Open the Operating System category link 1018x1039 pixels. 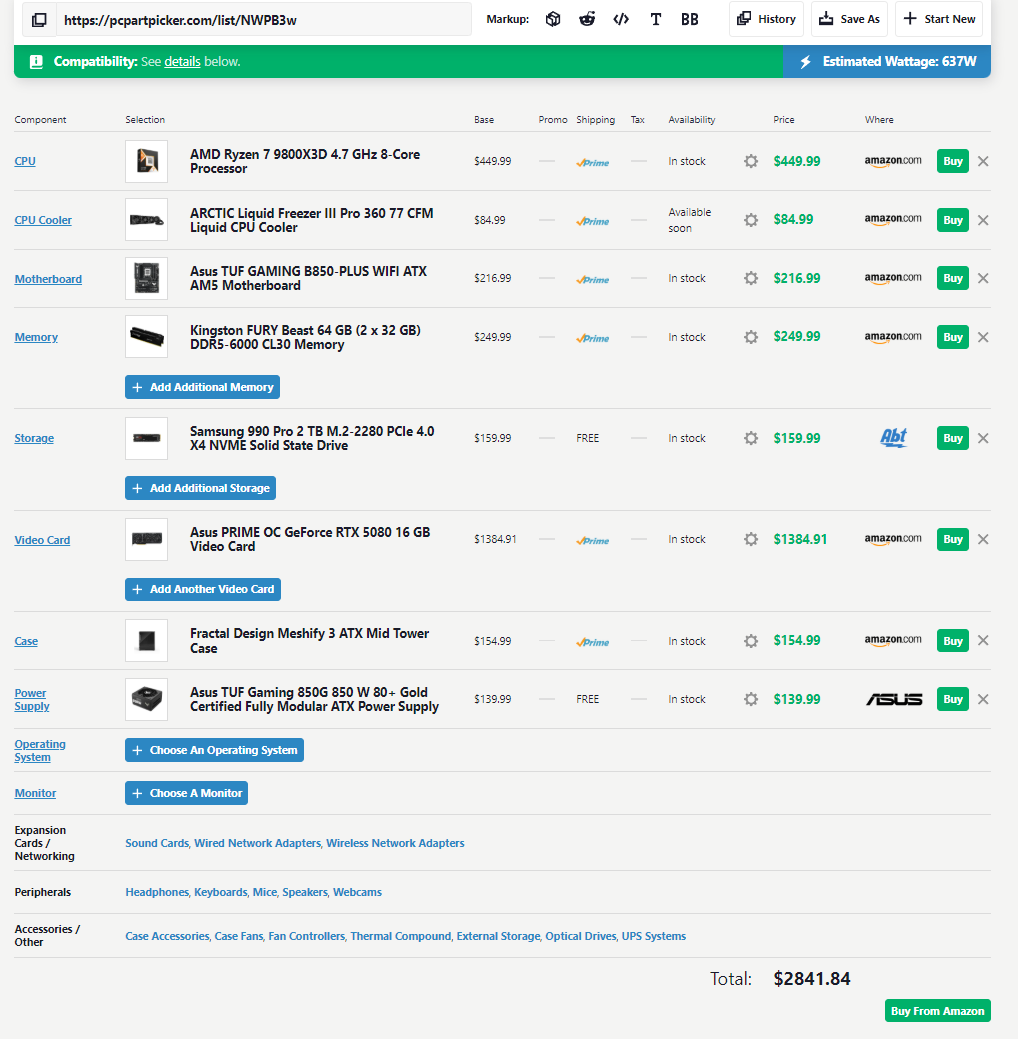pyautogui.click(x=40, y=751)
